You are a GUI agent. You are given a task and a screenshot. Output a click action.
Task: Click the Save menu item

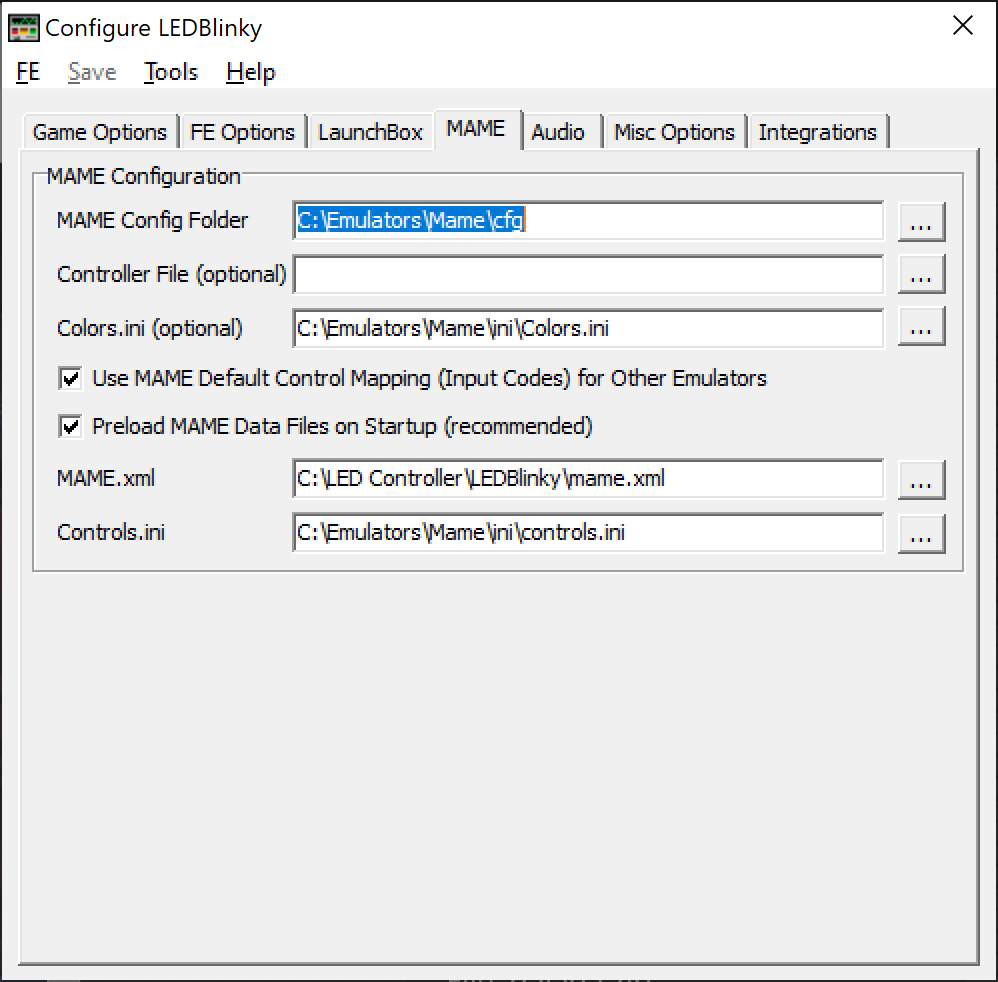[92, 72]
